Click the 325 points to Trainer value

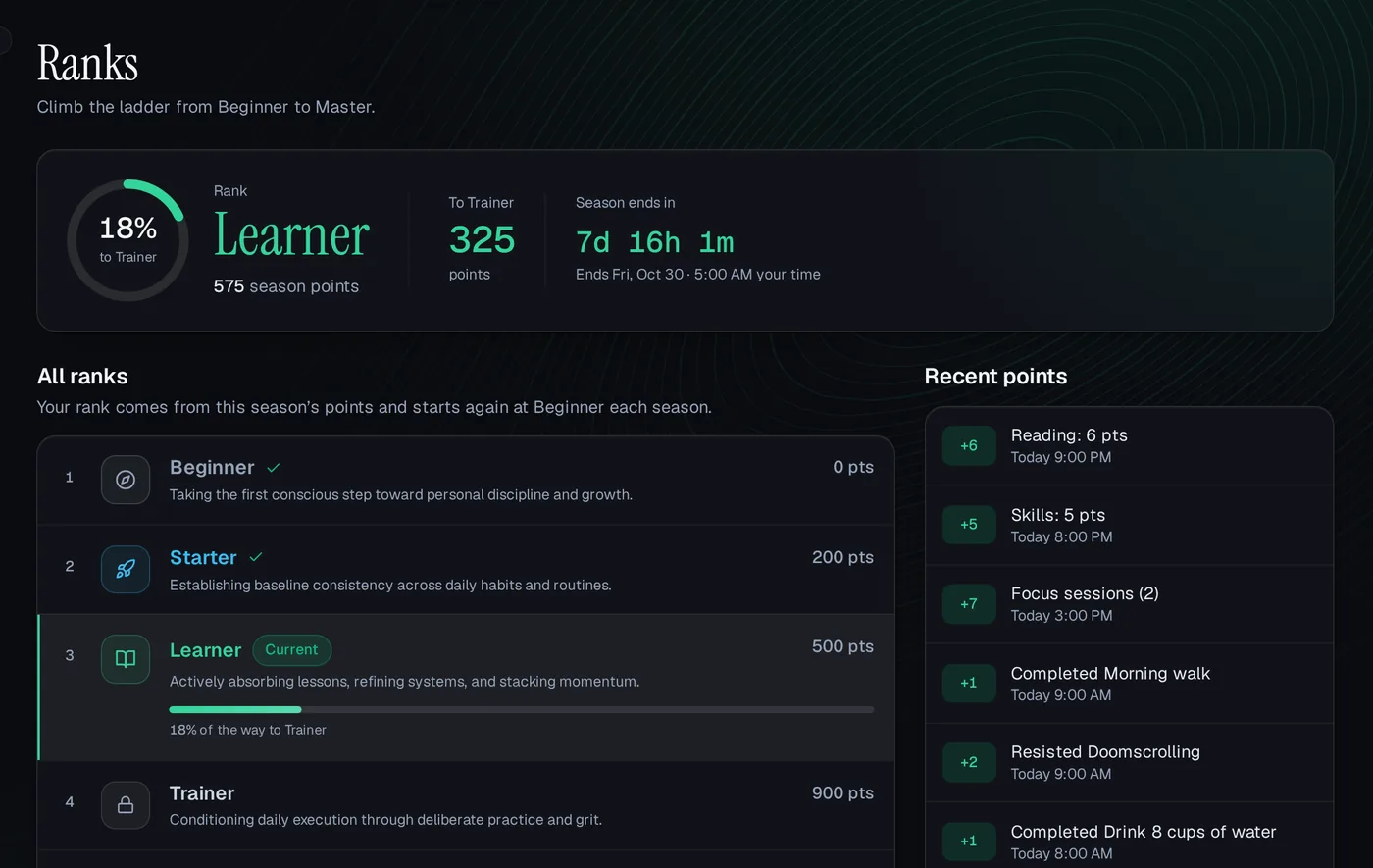pyautogui.click(x=482, y=240)
